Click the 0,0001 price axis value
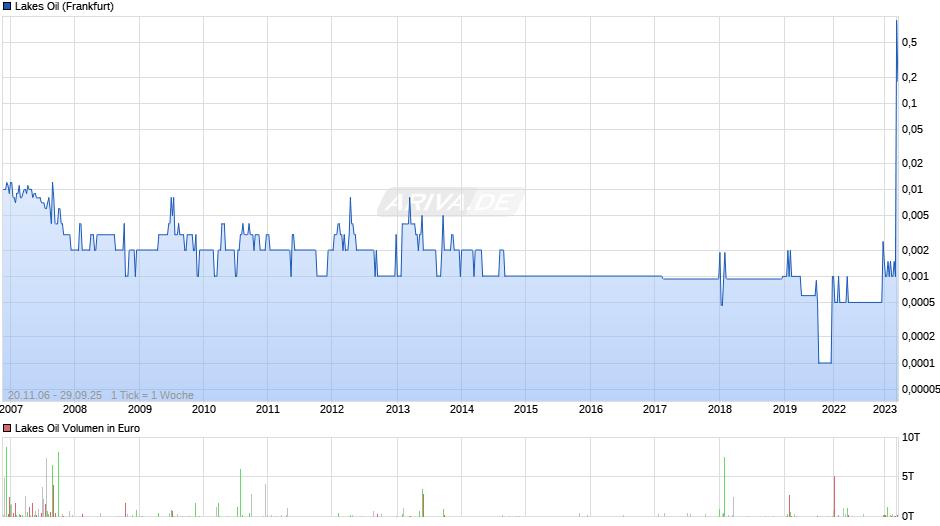The width and height of the screenshot is (940, 526). coord(918,363)
